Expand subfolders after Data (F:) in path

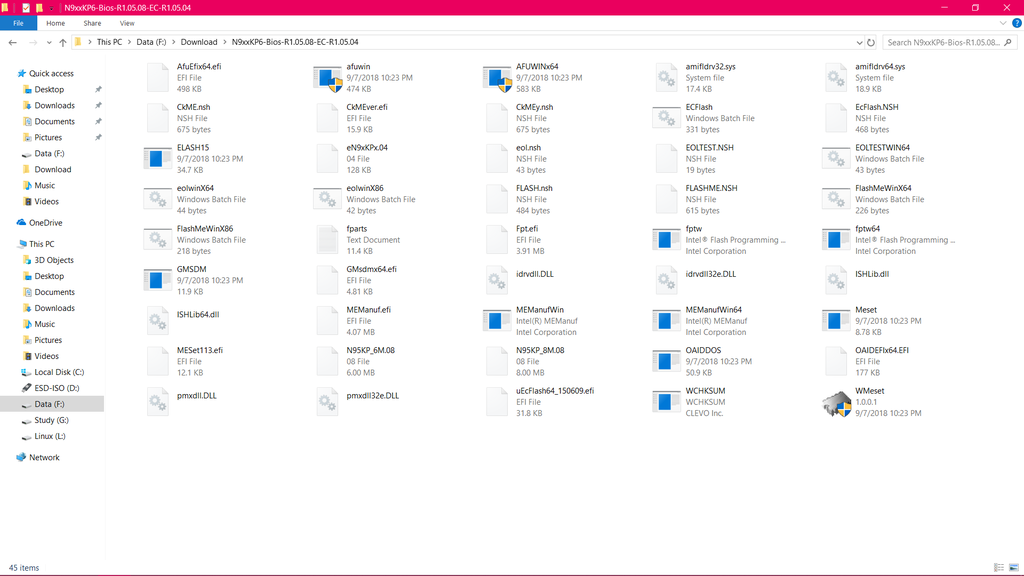point(174,42)
